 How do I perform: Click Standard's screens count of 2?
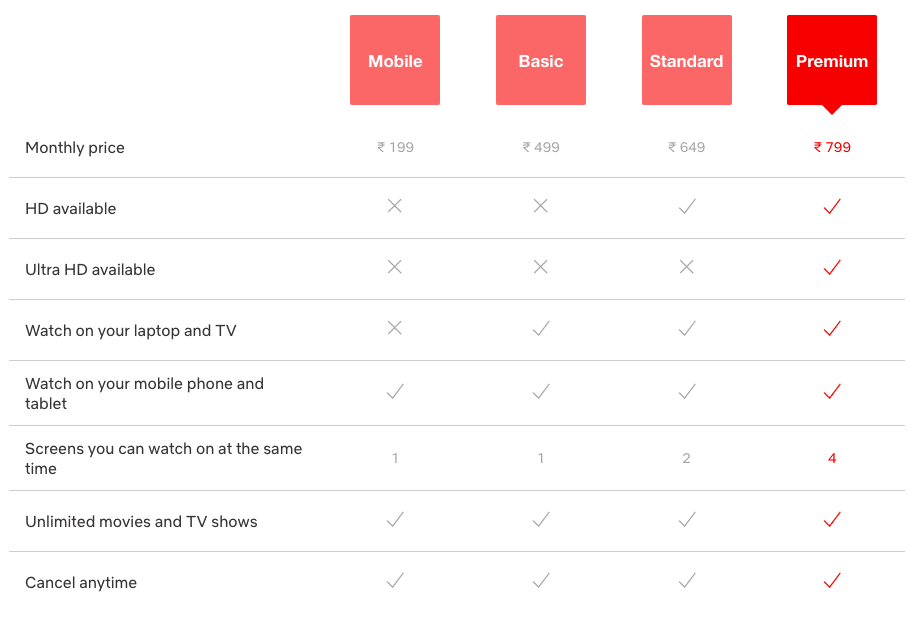[686, 458]
